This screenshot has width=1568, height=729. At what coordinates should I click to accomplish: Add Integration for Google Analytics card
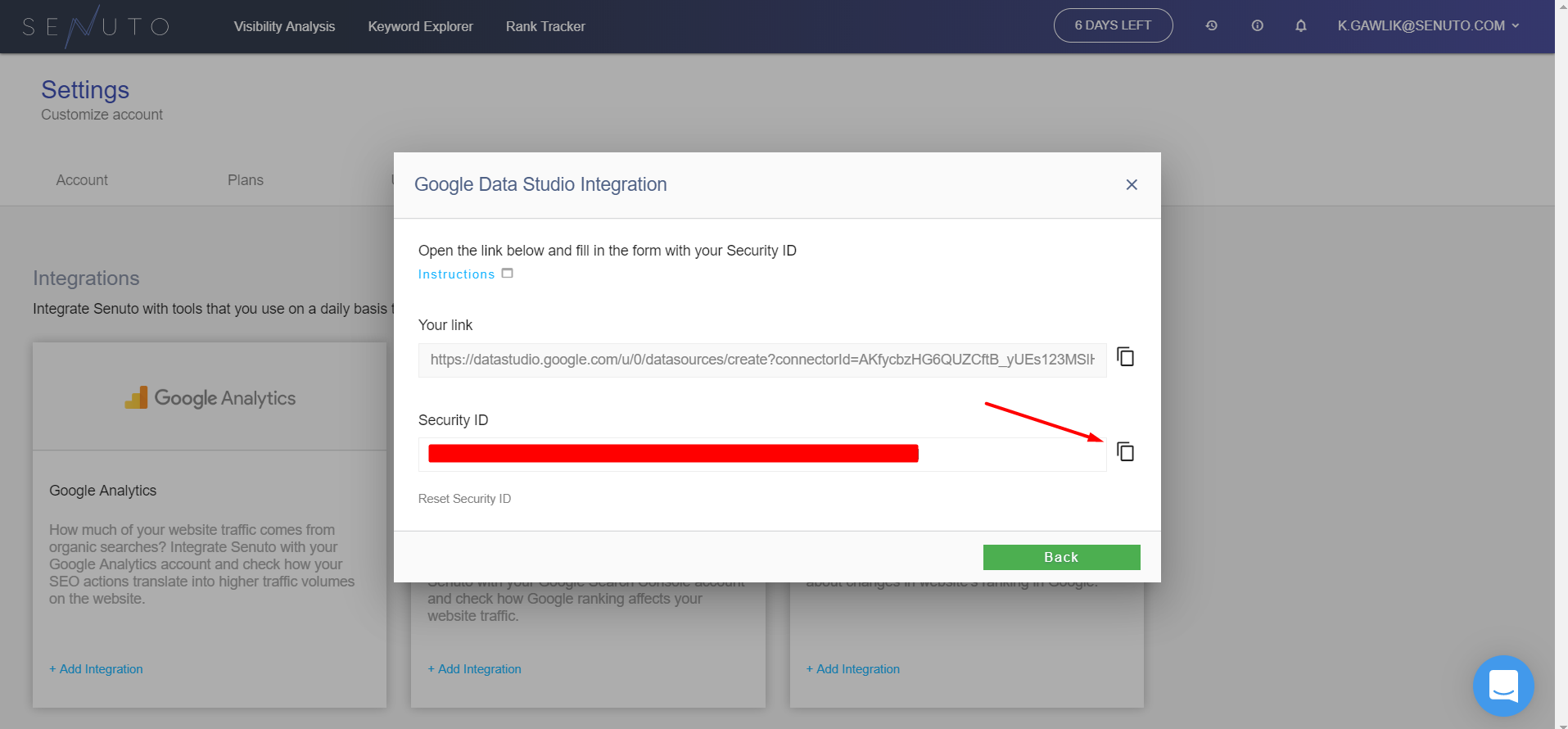point(96,669)
